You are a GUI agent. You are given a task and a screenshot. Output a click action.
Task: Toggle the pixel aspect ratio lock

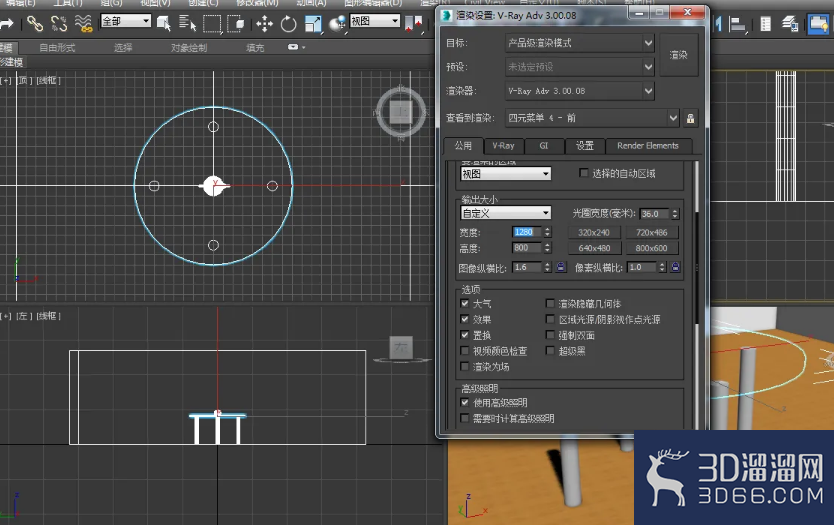pos(675,267)
